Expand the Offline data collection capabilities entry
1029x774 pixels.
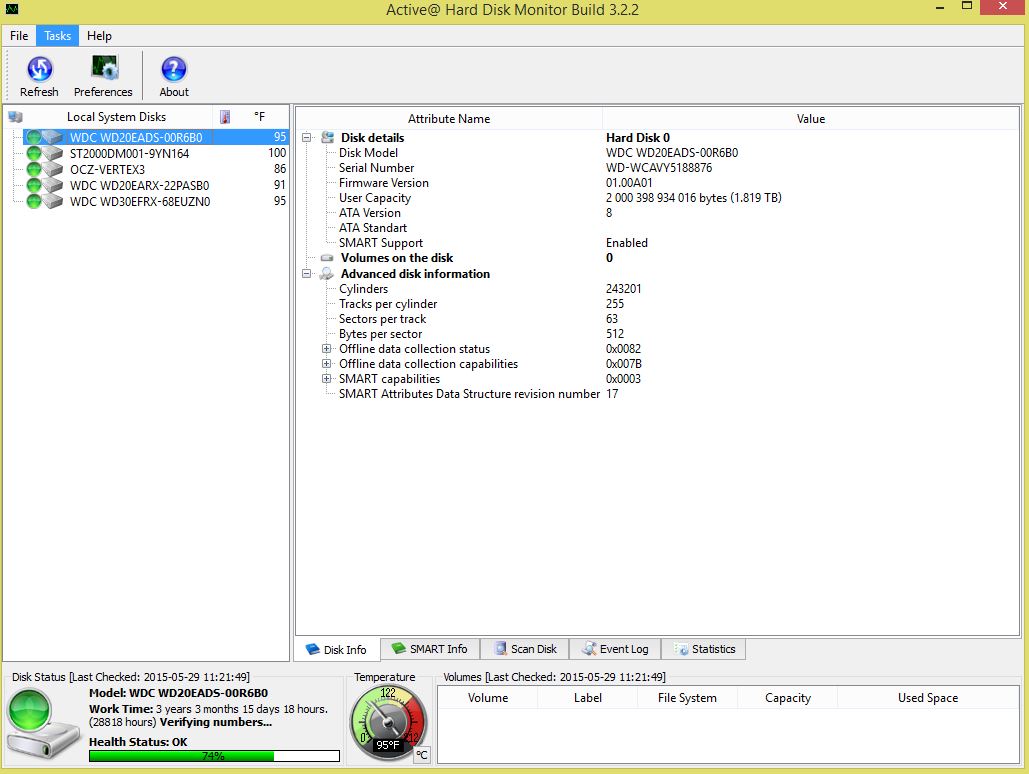click(328, 364)
